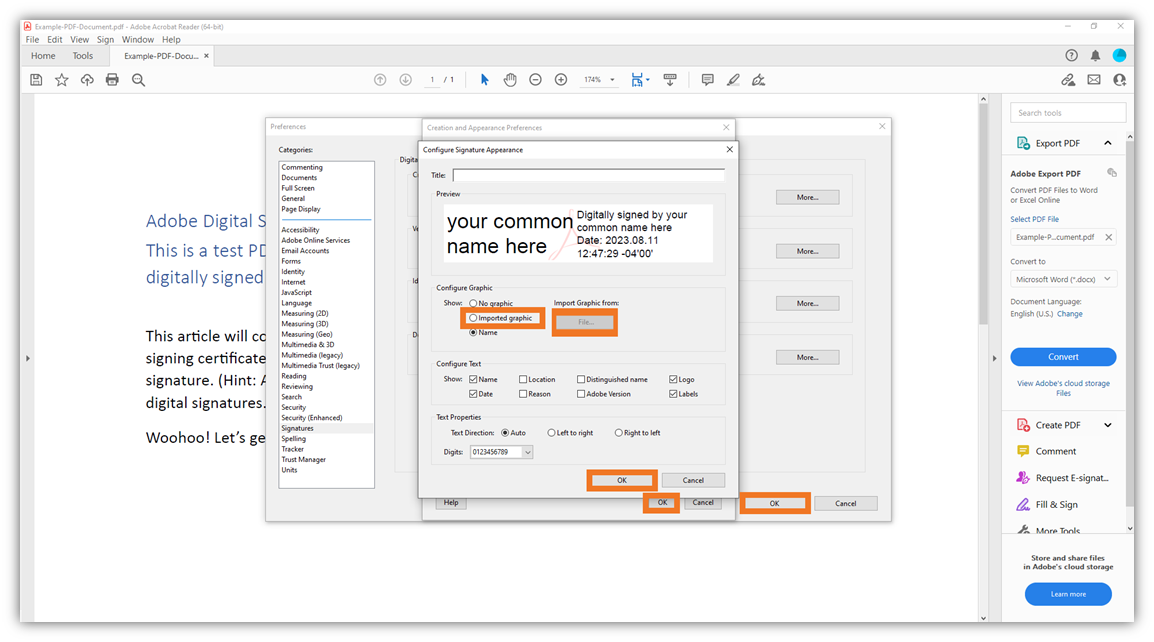1154x642 pixels.
Task: Open Request E-signatures tool
Action: [x=1072, y=478]
